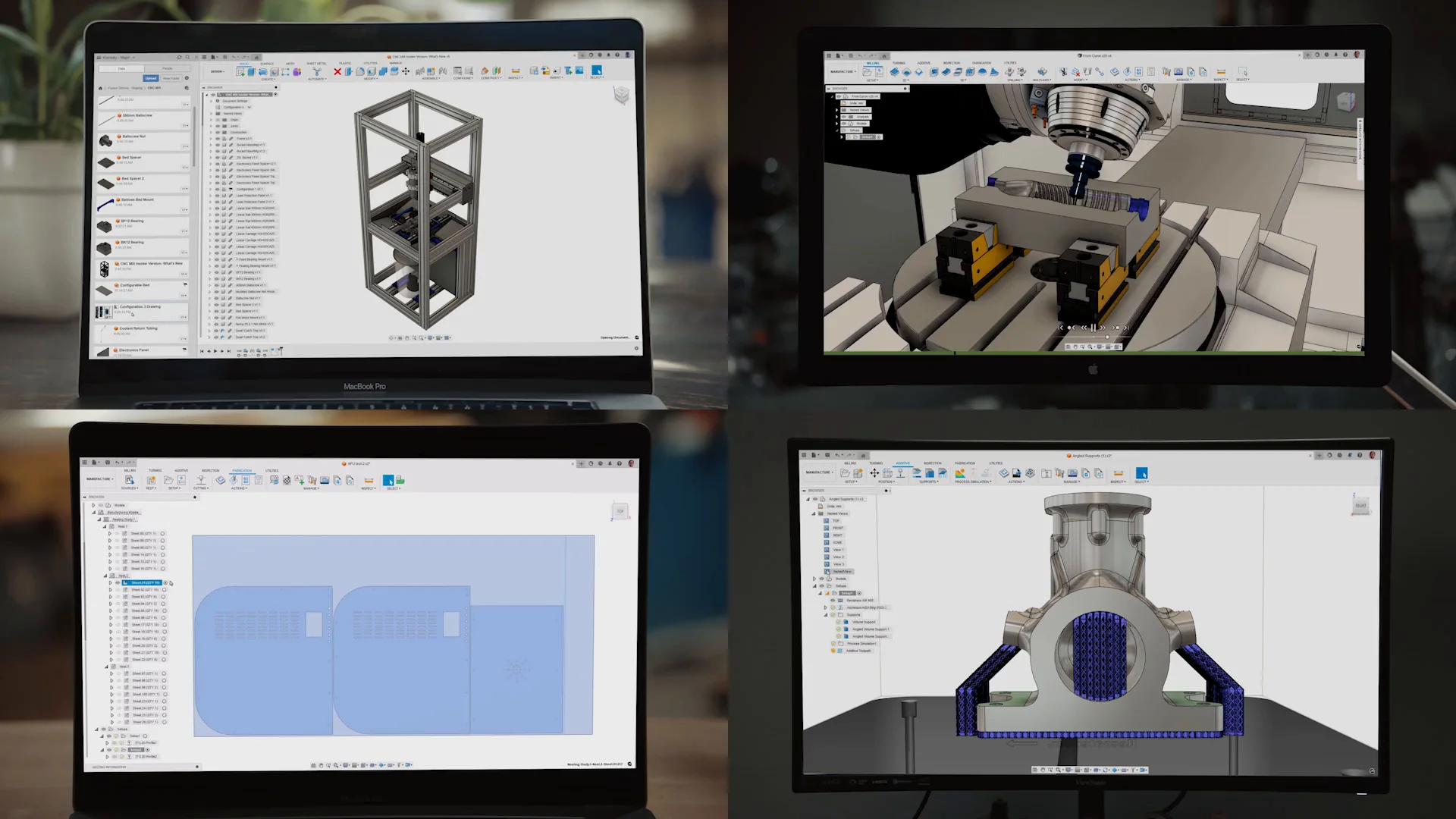1456x819 pixels.
Task: Toggle Construction visibility eye on top-left laptop
Action: click(x=218, y=132)
